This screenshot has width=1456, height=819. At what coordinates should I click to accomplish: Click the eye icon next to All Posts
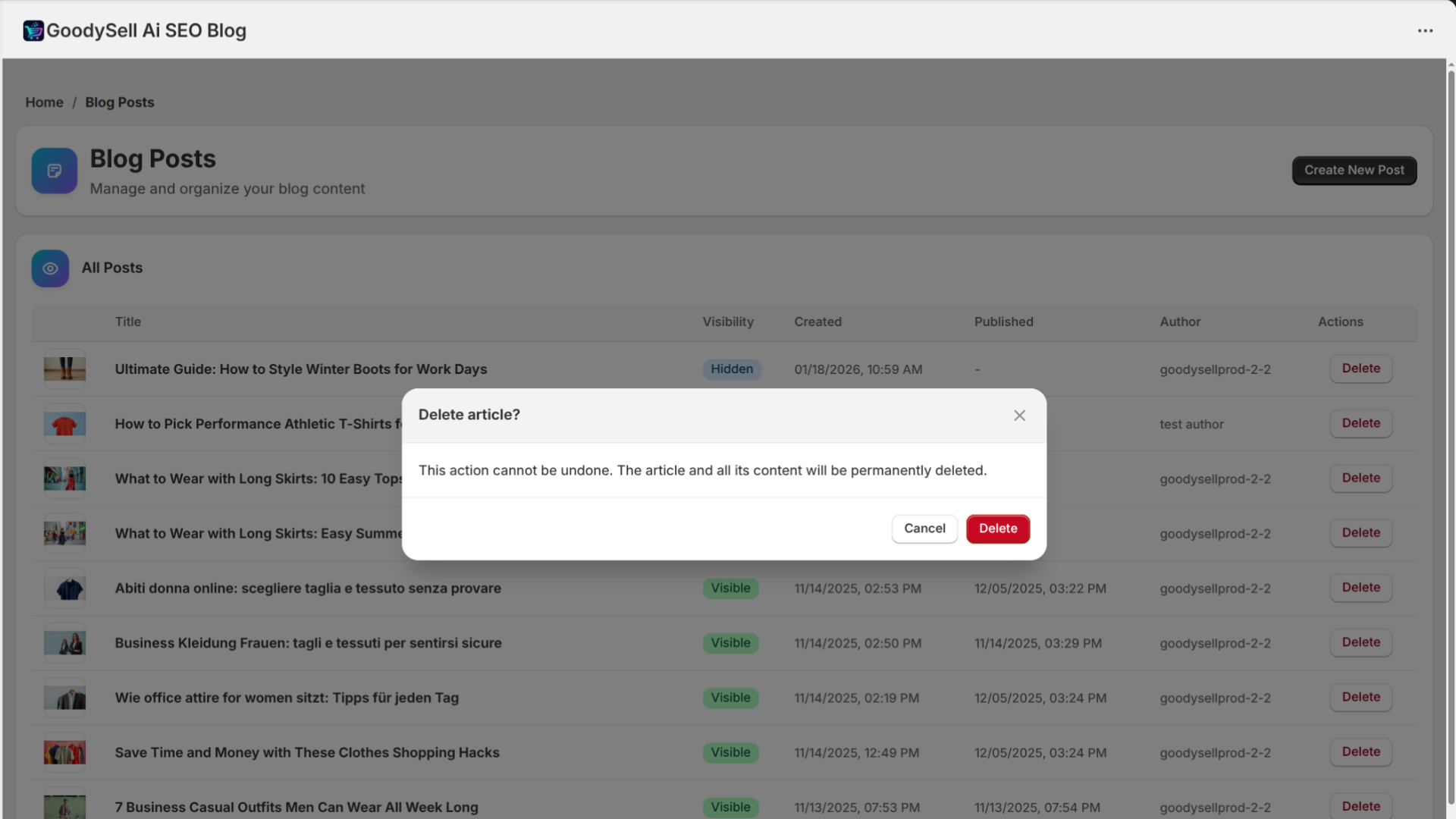(x=49, y=268)
